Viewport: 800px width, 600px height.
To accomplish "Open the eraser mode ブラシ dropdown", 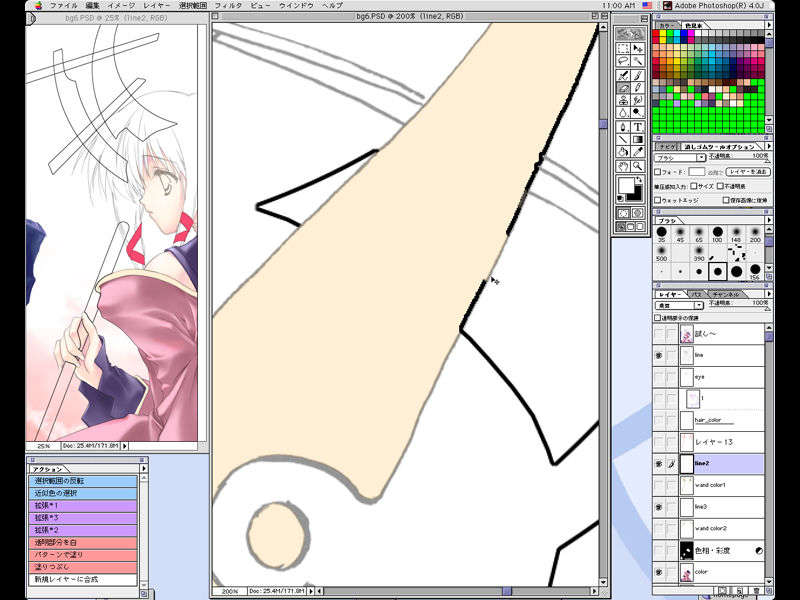I will click(680, 158).
